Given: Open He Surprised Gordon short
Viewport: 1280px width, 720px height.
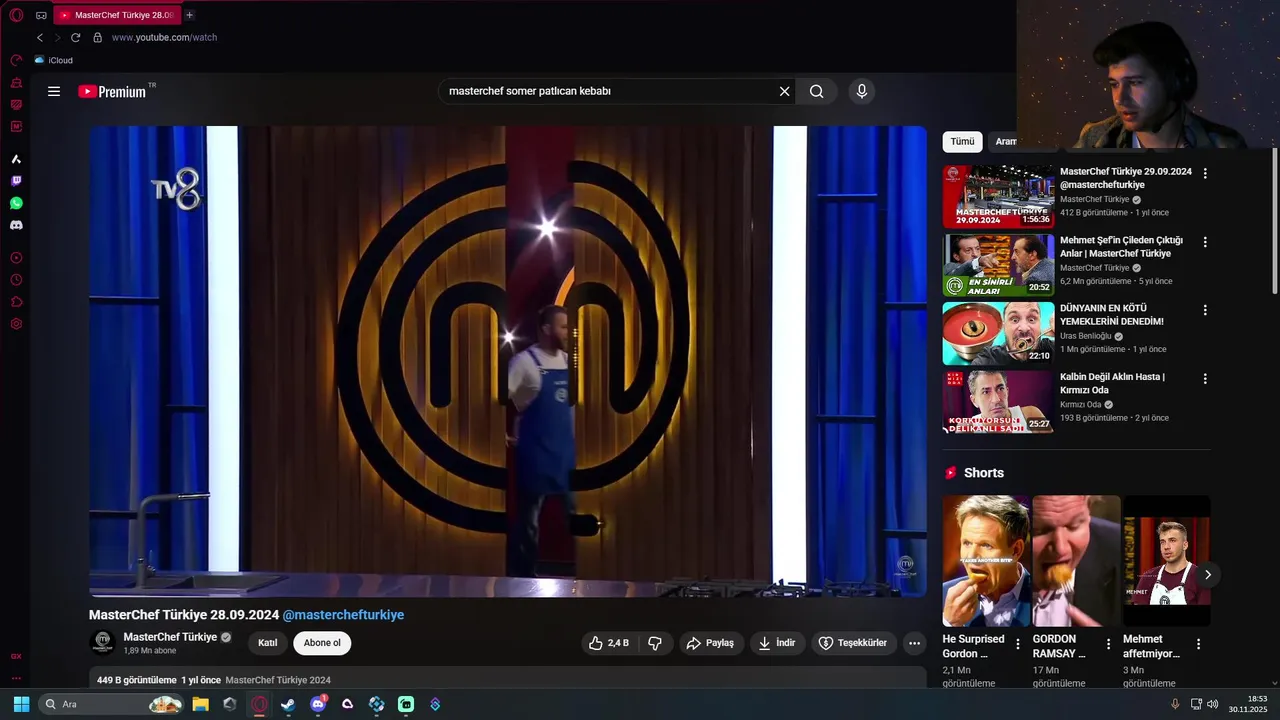Looking at the screenshot, I should [x=986, y=561].
